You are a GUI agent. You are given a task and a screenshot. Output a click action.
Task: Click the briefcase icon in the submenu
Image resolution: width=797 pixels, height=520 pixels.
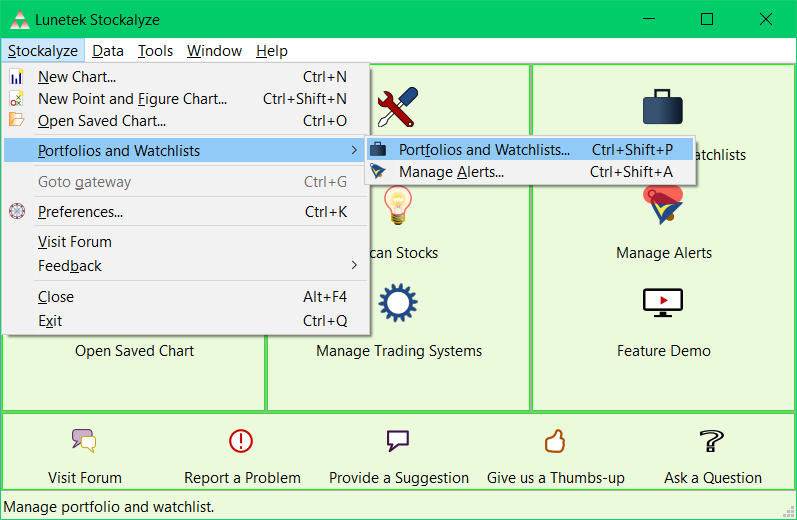[378, 150]
